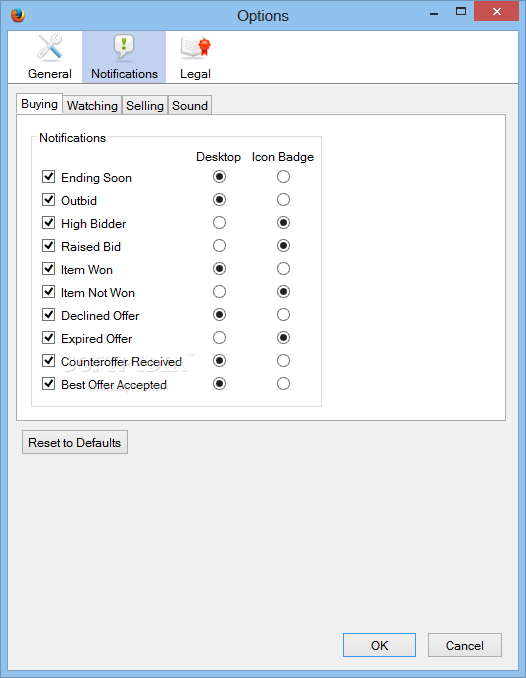
Task: Click the Notifications group label
Action: (x=72, y=138)
